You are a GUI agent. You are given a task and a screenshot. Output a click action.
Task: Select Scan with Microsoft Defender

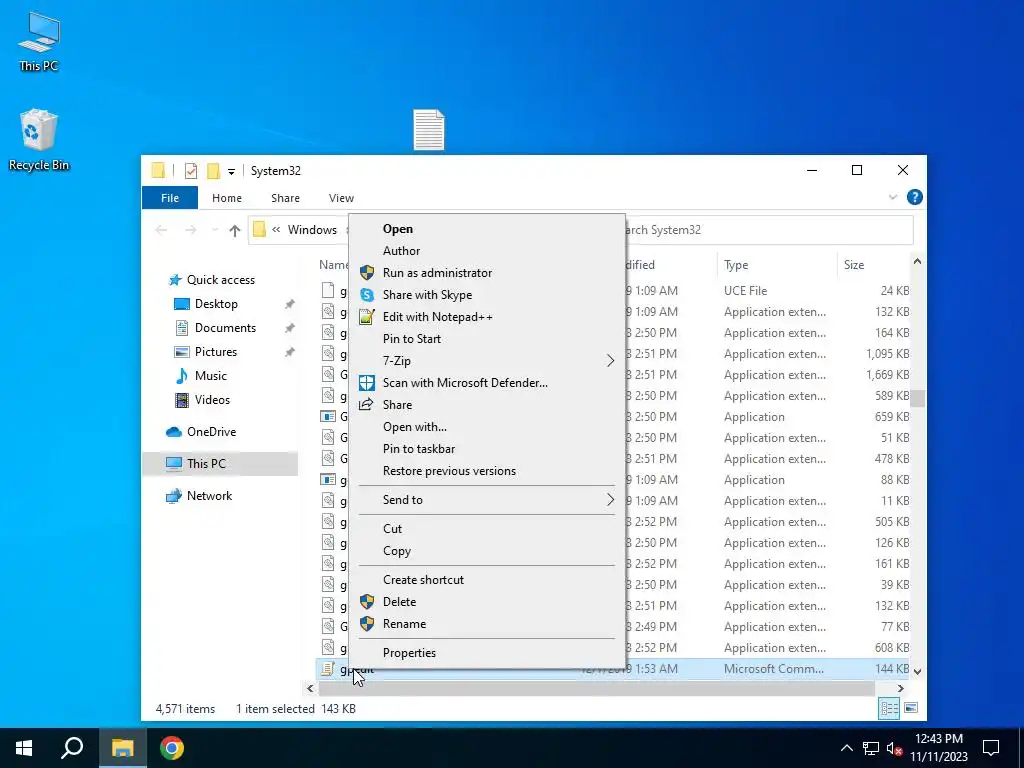487,383
